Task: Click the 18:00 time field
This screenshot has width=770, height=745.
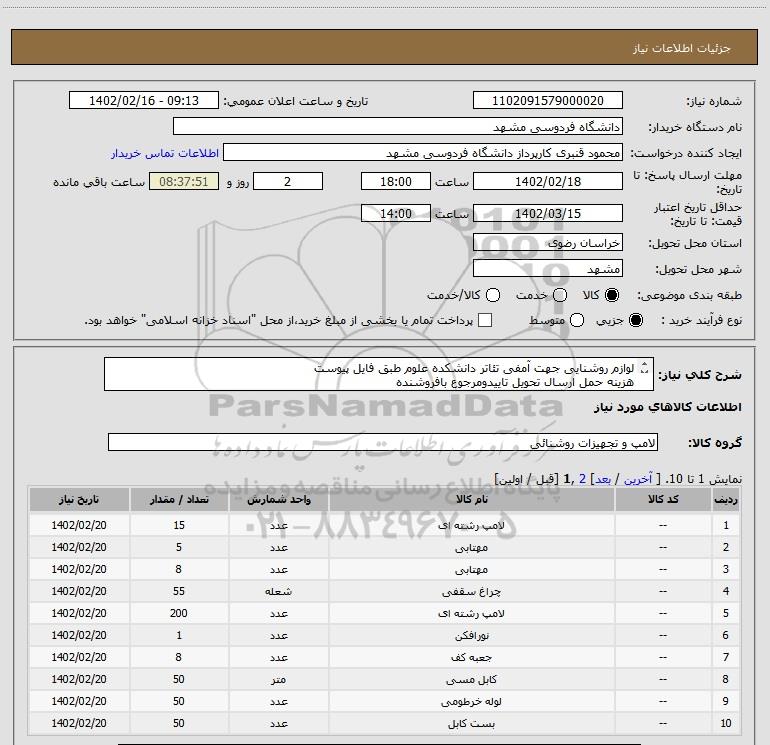Action: 396,182
